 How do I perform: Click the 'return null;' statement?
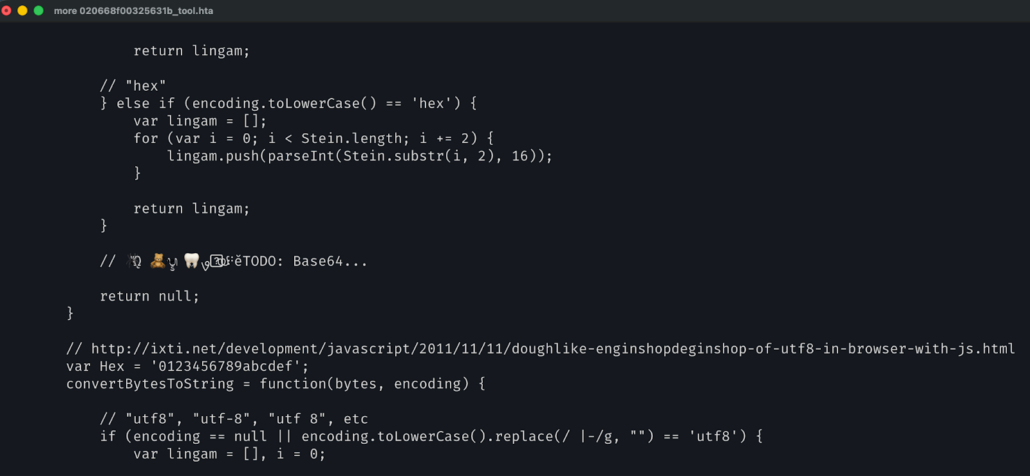point(149,296)
